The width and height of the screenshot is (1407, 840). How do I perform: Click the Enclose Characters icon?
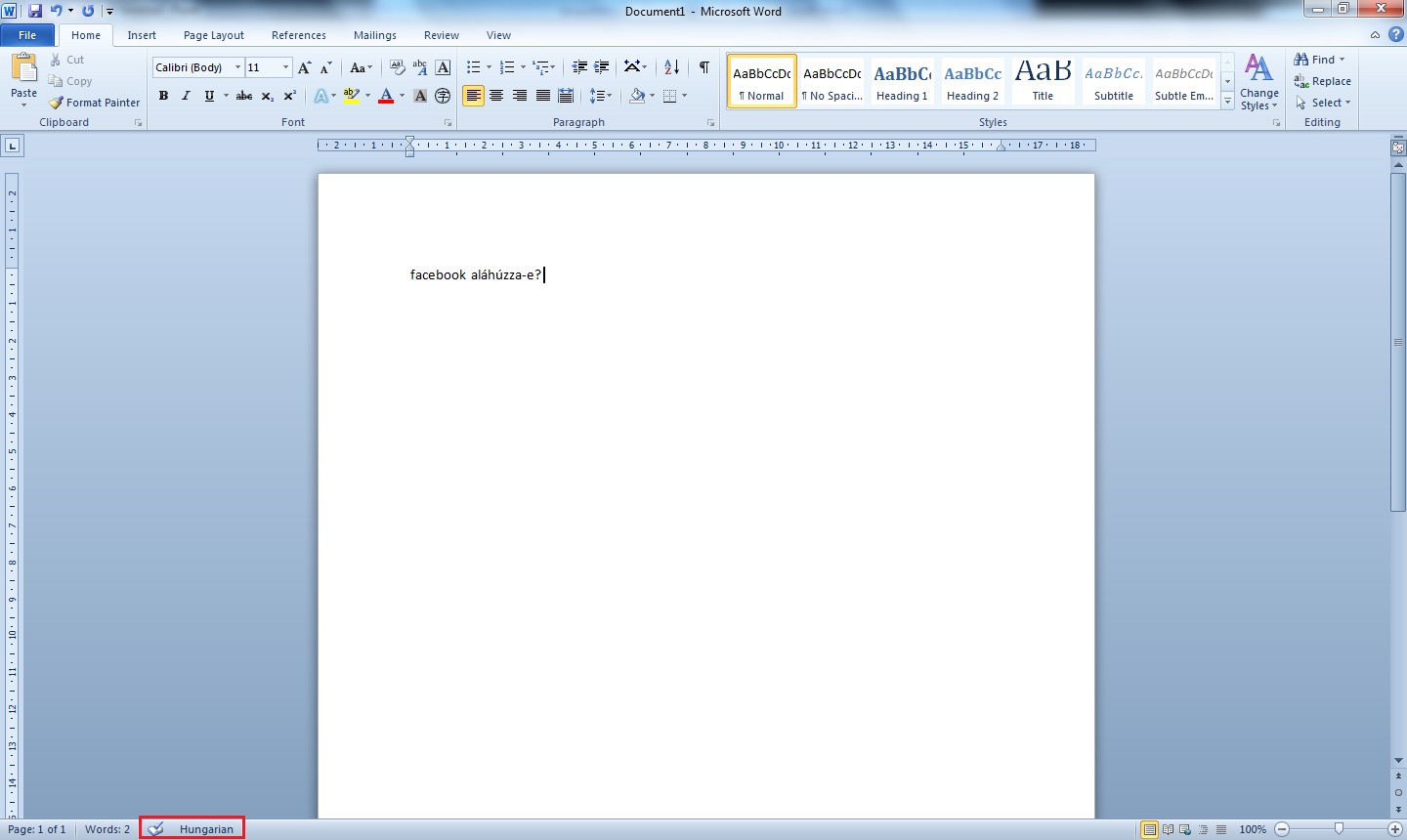coord(443,96)
